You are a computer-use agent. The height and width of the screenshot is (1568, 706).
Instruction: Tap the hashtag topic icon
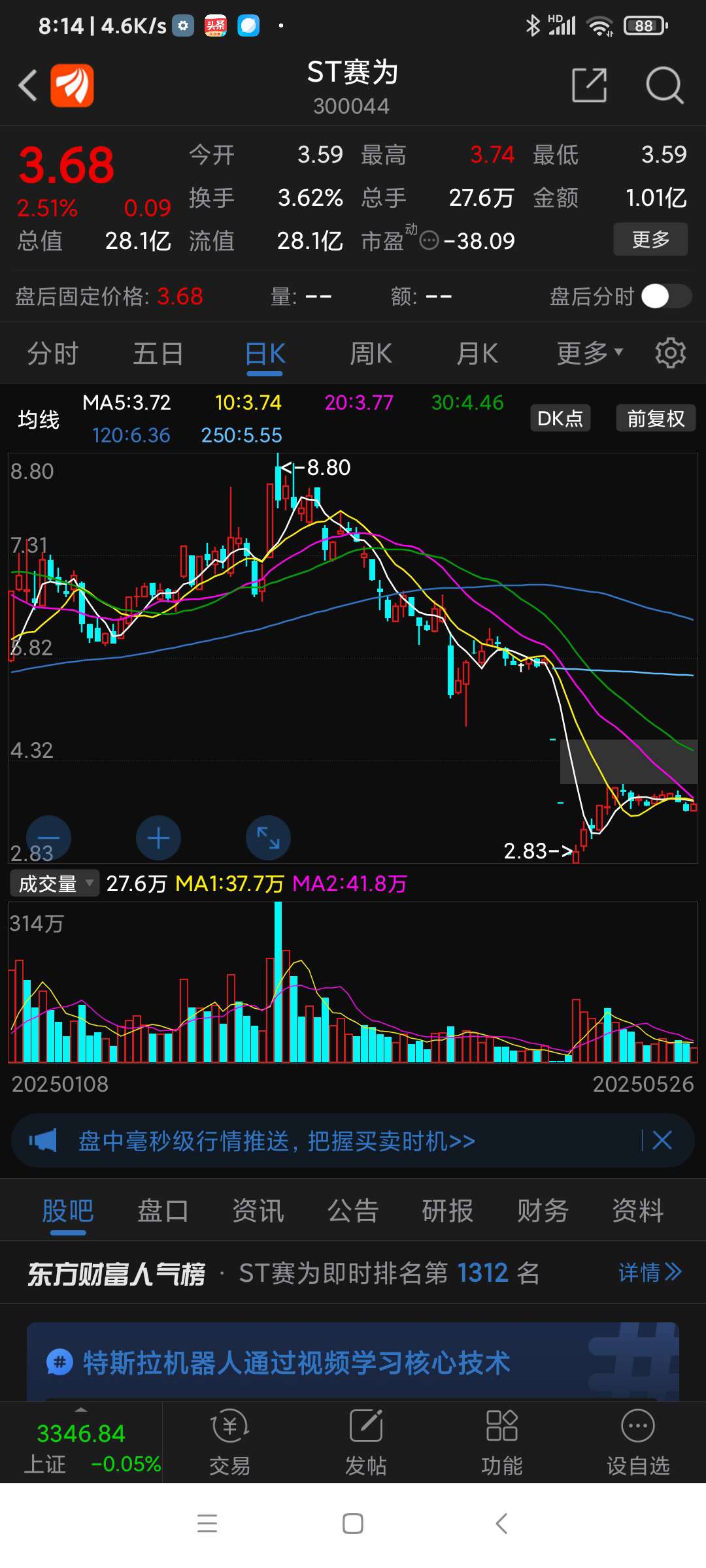pyautogui.click(x=59, y=1363)
